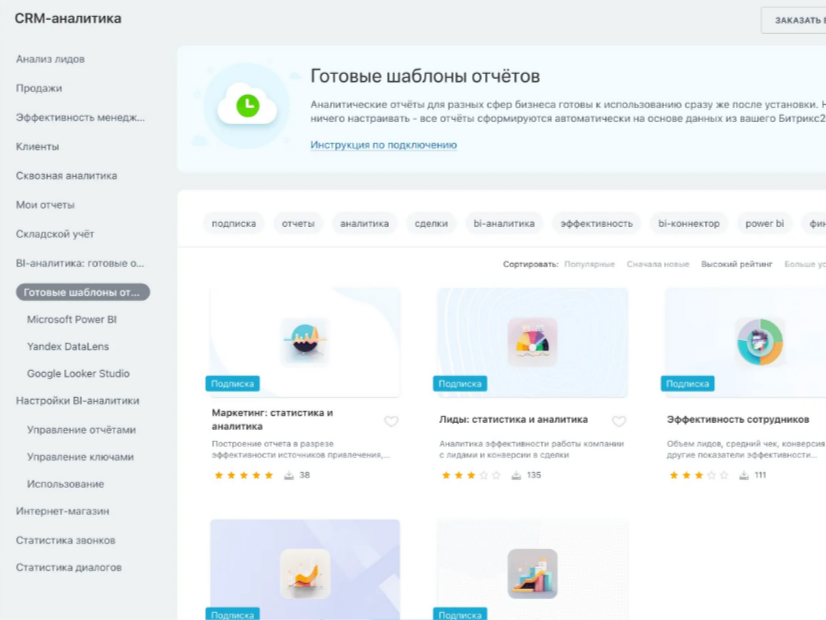Open the Эффективность сотрудников donut chart icon
This screenshot has height=620, width=826.
pos(760,342)
